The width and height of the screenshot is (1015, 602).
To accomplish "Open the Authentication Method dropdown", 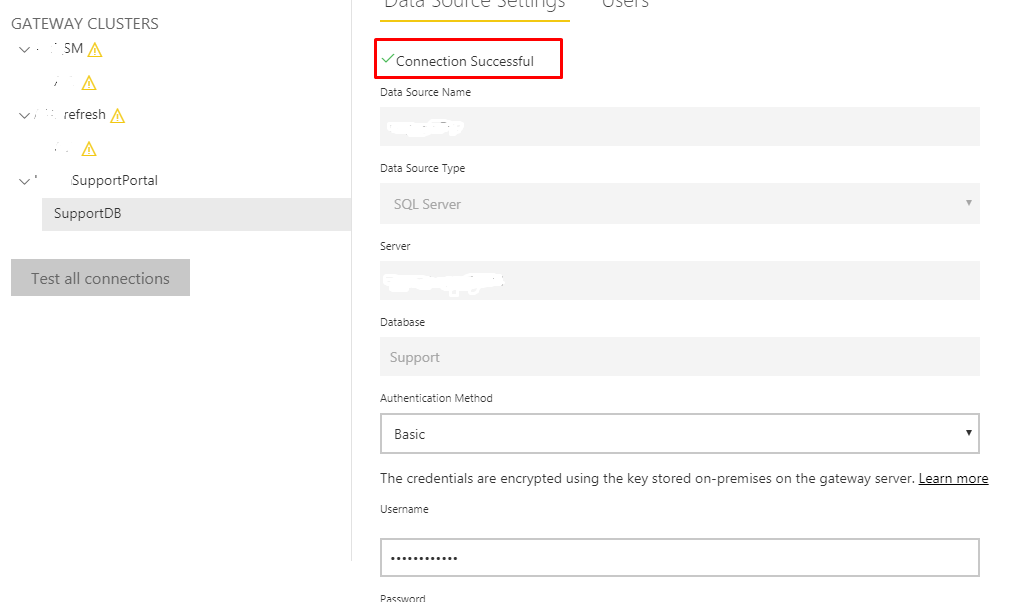I will pos(680,434).
